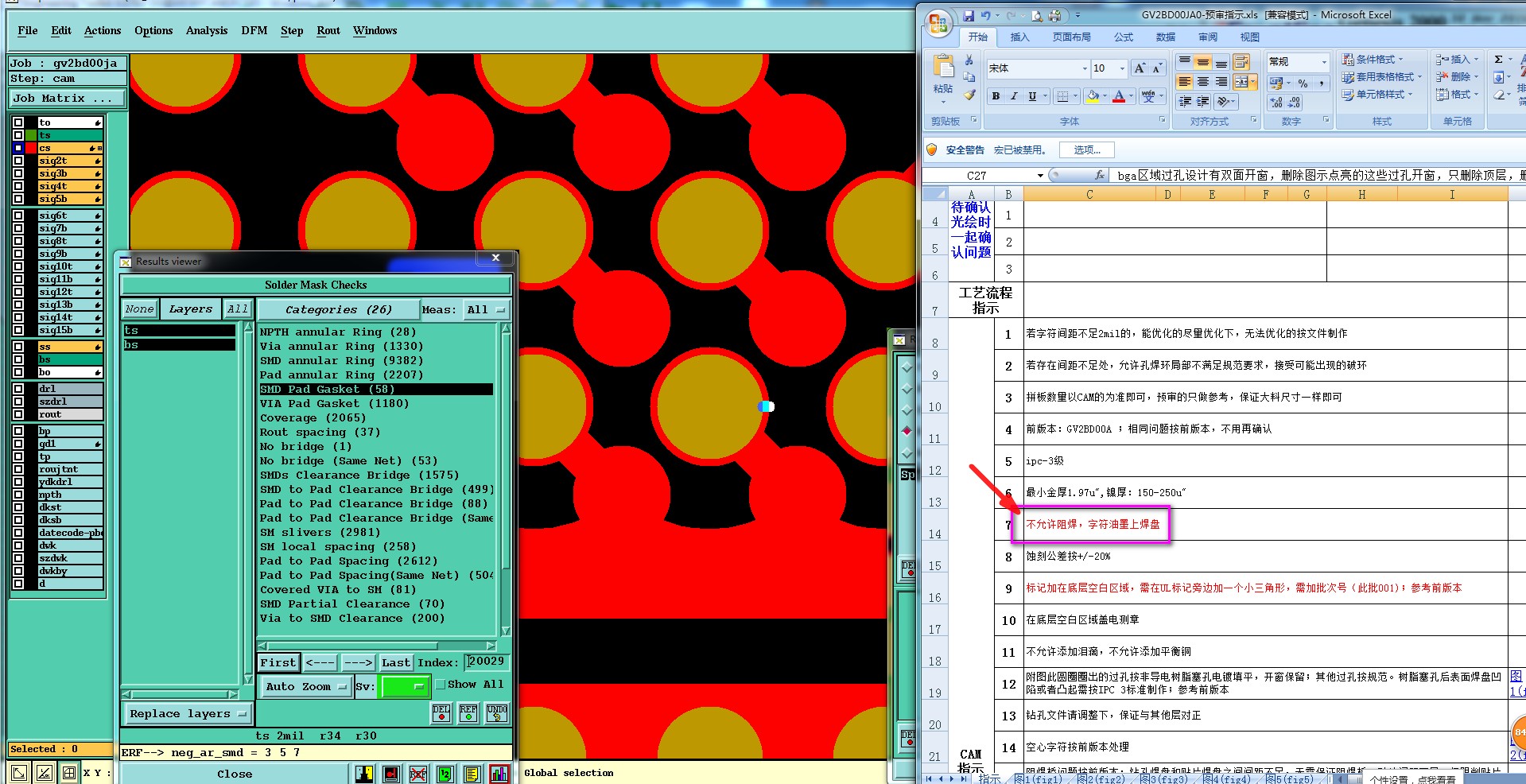1526x784 pixels.
Task: Toggle checkbox beside layer sig2t
Action: pyautogui.click(x=18, y=161)
